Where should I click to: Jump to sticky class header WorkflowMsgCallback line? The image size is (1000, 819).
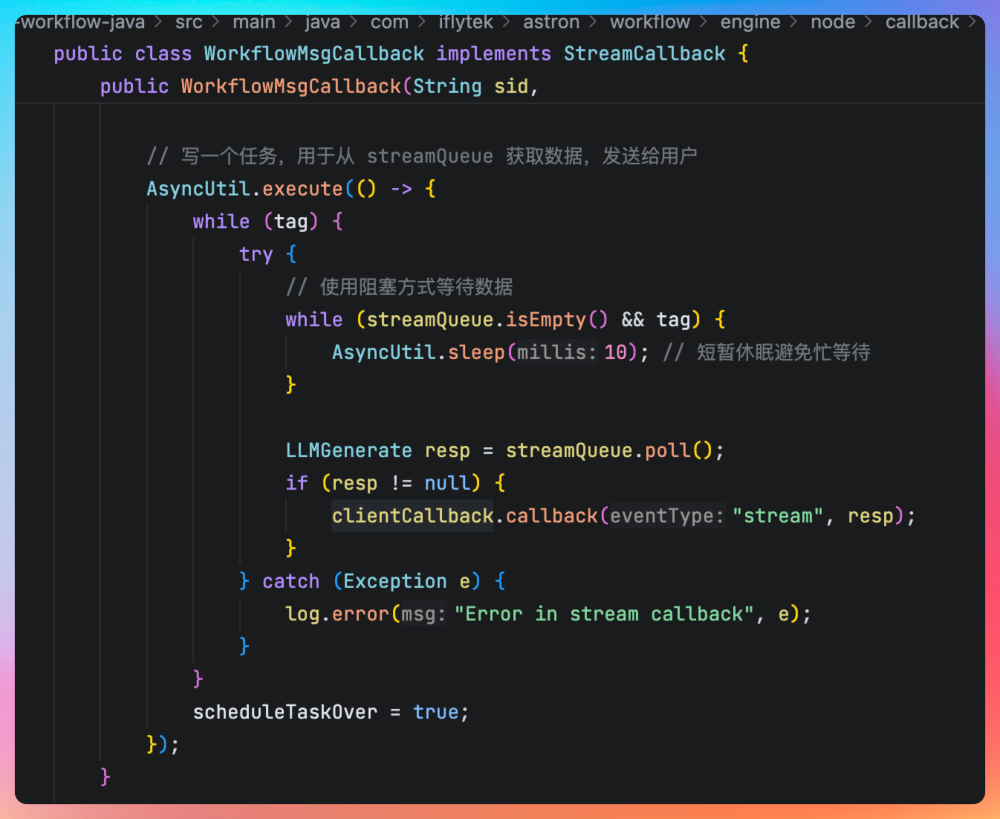click(300, 53)
